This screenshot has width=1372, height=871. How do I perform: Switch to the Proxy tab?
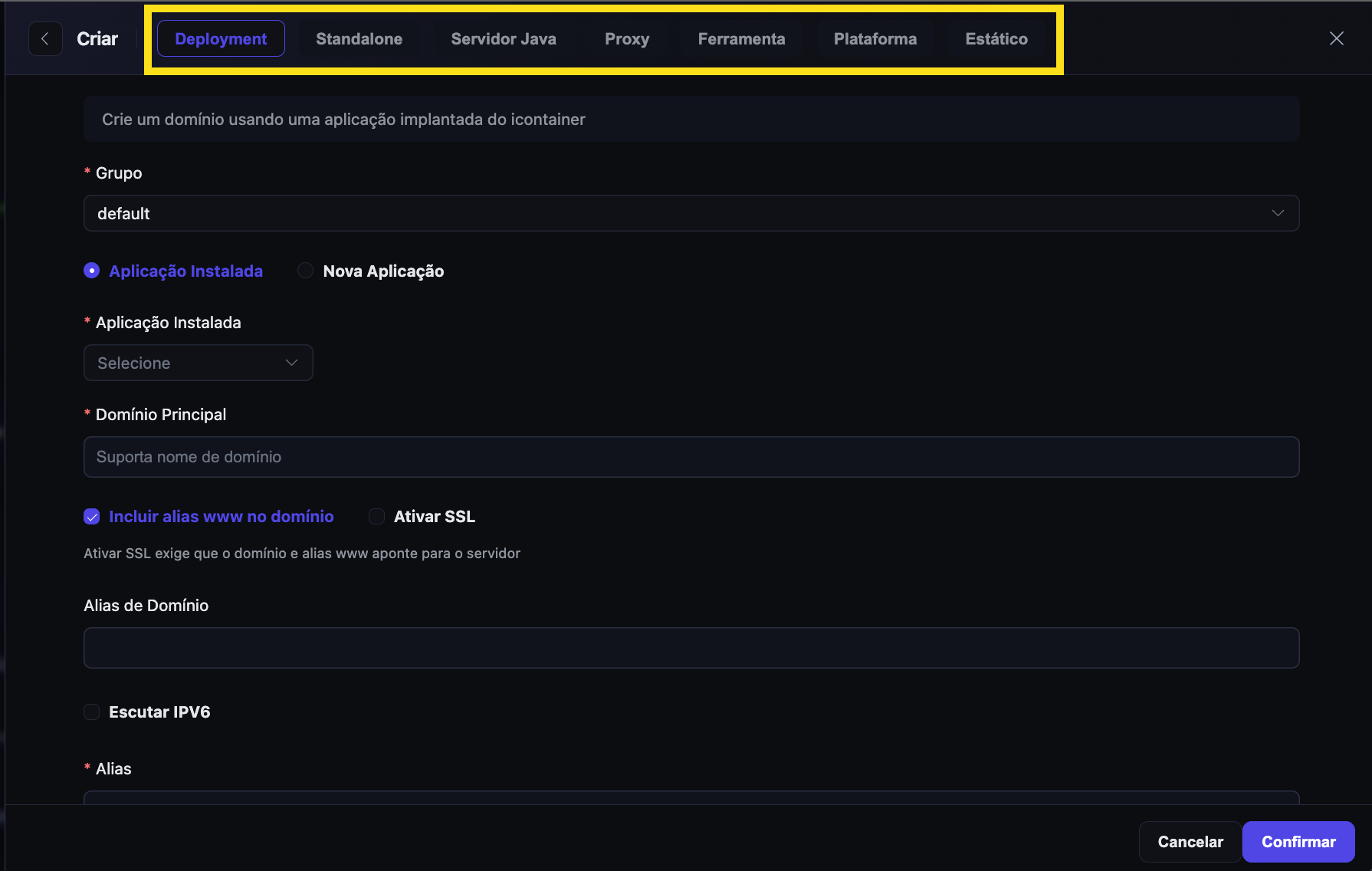point(627,39)
